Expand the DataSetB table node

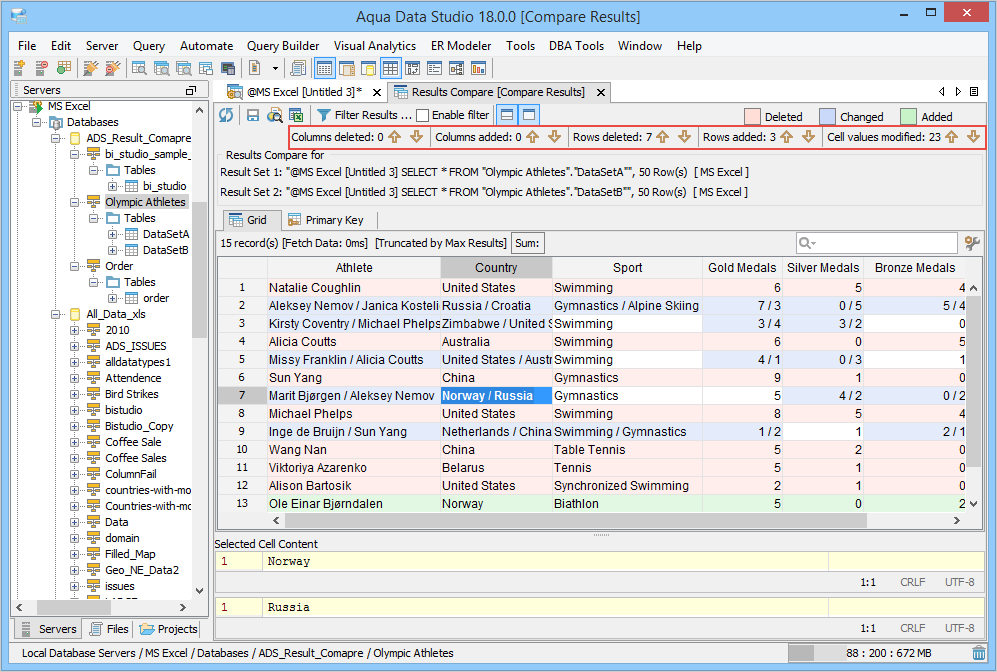[x=113, y=250]
